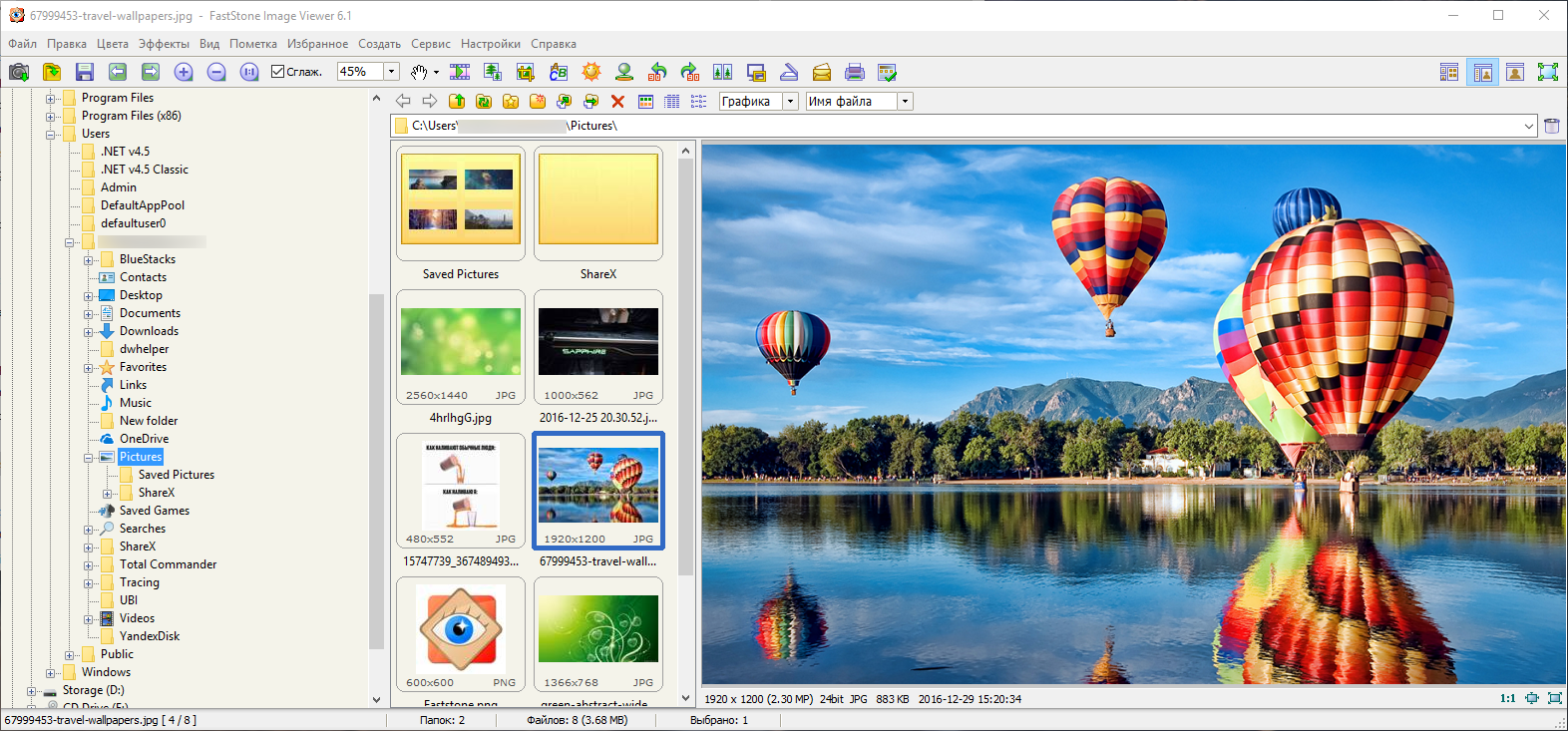
Task: Switch to windowed single image layout
Action: tap(1515, 72)
